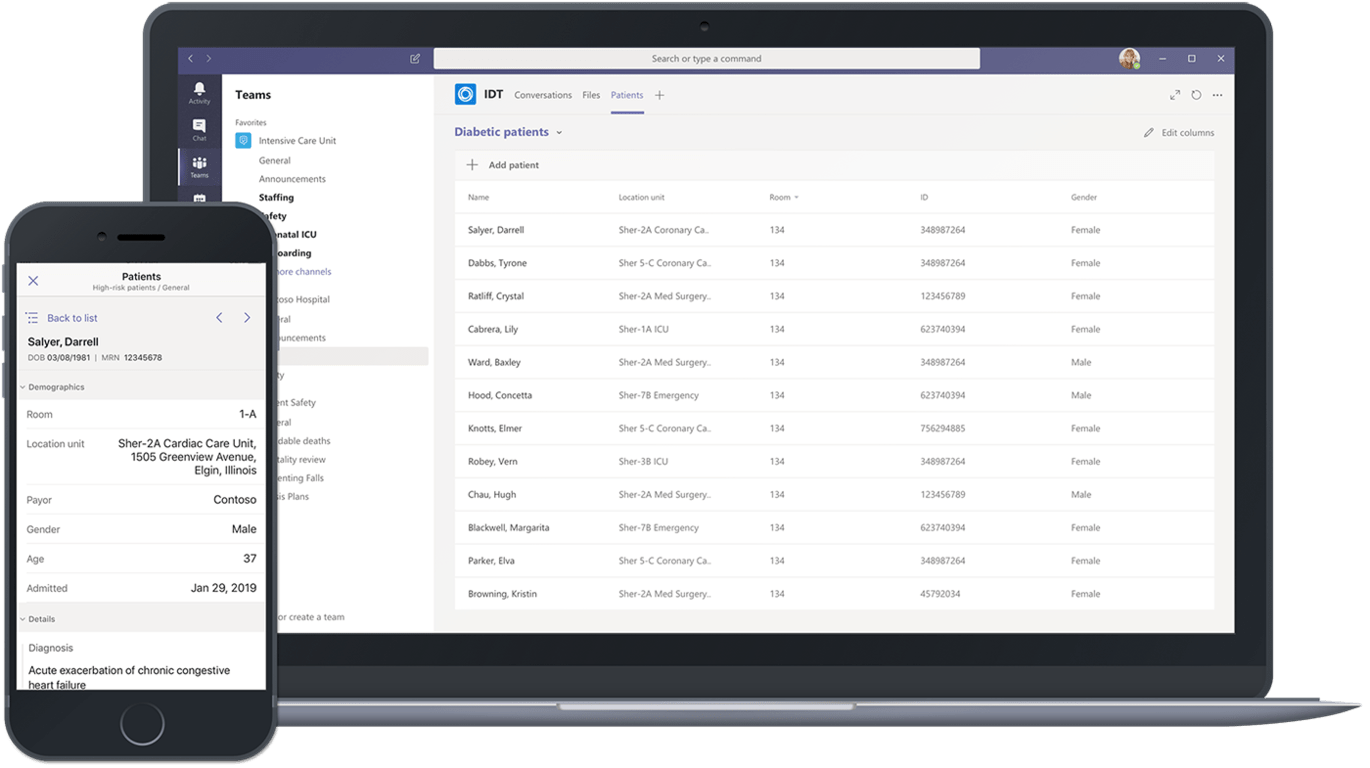Compose new message with pencil icon
This screenshot has width=1370, height=768.
(x=415, y=59)
